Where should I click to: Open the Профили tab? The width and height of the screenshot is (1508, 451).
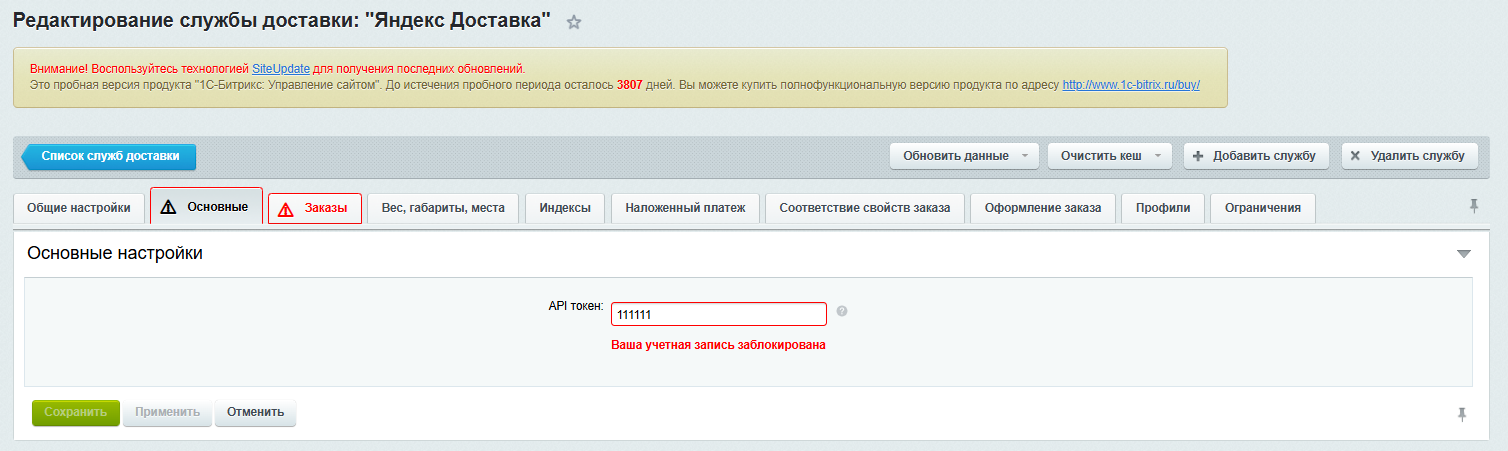(1163, 208)
